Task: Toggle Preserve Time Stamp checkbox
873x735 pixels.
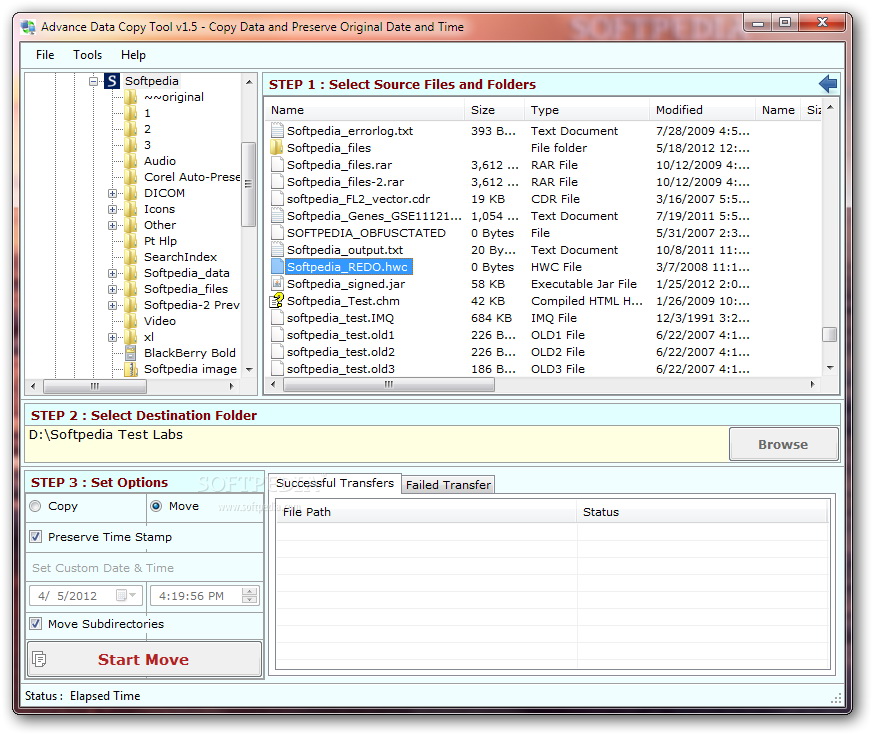Action: pos(36,537)
